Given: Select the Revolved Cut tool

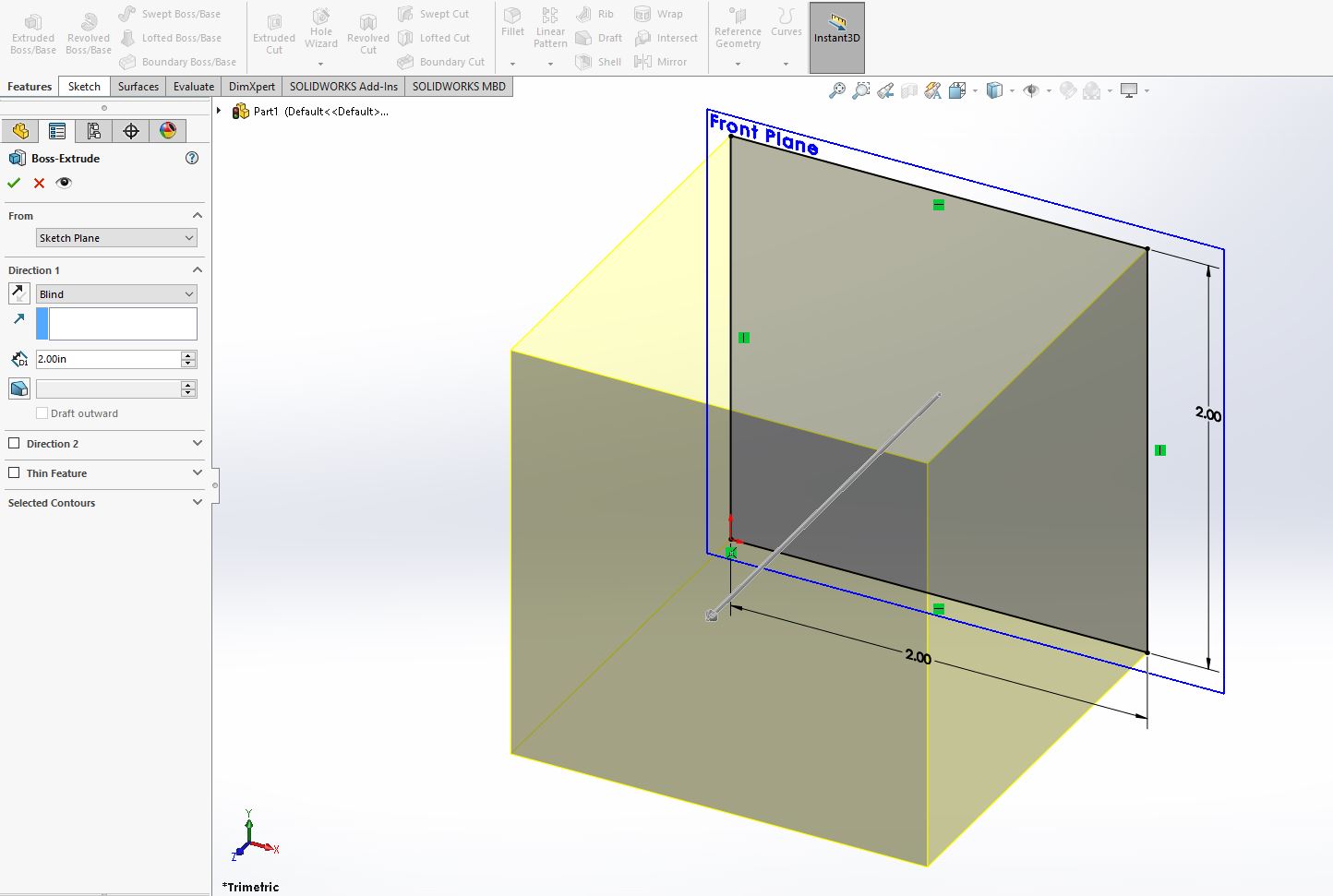Looking at the screenshot, I should tap(368, 32).
